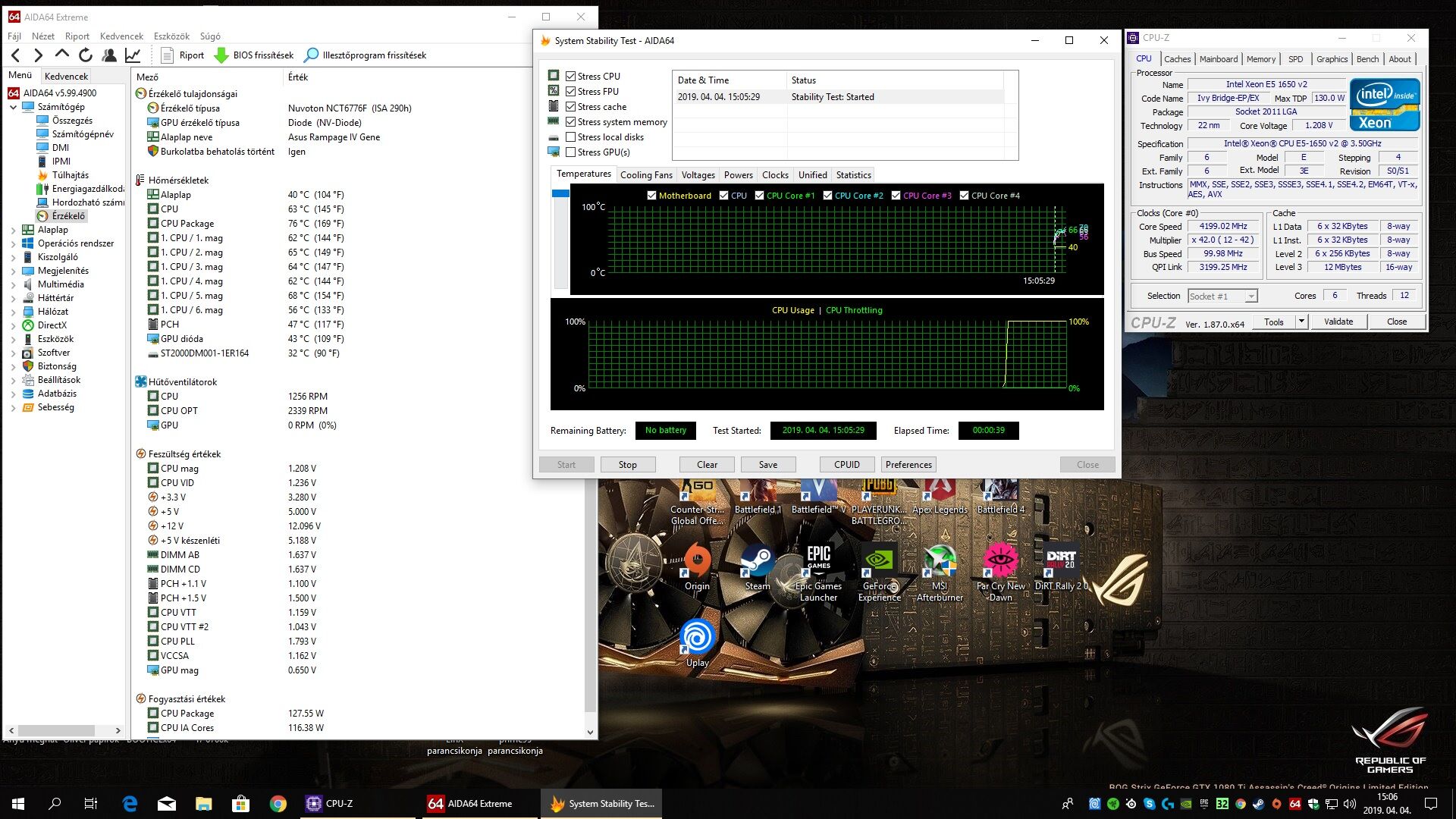
Task: Click the AIDA64 up-level arrow icon
Action: pyautogui.click(x=62, y=54)
